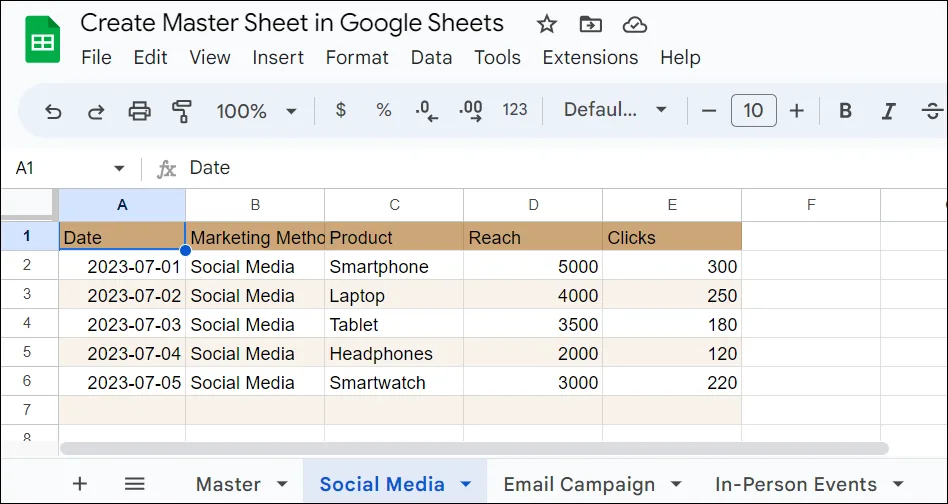Viewport: 948px width, 504px height.
Task: Open the Name Box cell dropdown
Action: (x=119, y=168)
